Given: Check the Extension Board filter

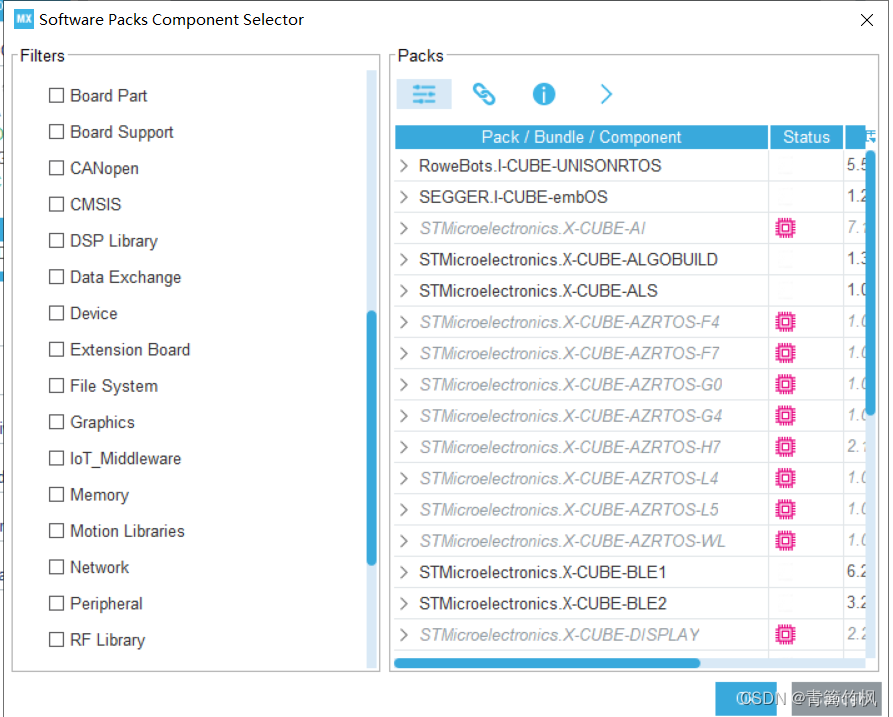Looking at the screenshot, I should click(56, 349).
